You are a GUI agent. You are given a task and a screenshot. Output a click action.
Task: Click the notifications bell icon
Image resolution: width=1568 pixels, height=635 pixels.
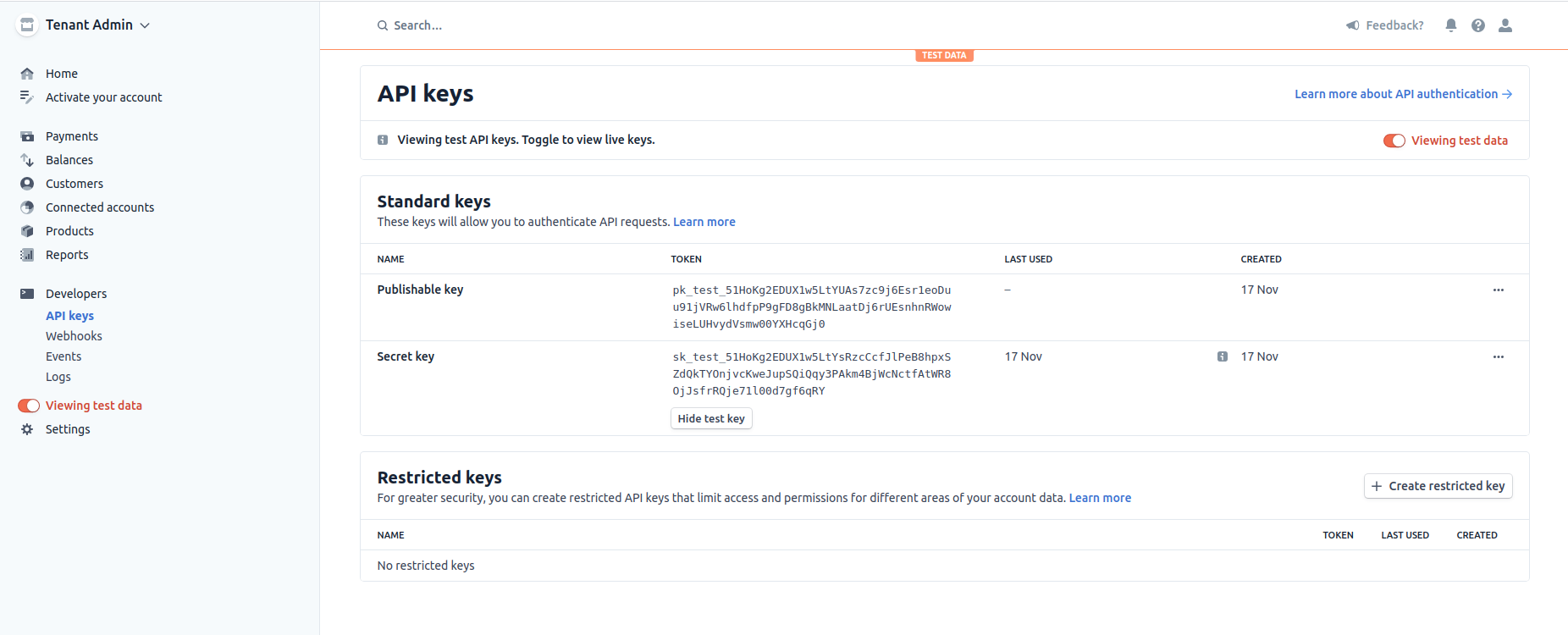coord(1451,25)
